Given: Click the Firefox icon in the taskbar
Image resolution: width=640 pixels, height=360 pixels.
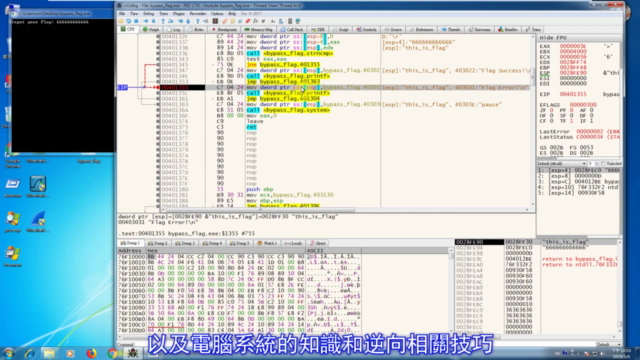Looking at the screenshot, I should click(x=91, y=353).
